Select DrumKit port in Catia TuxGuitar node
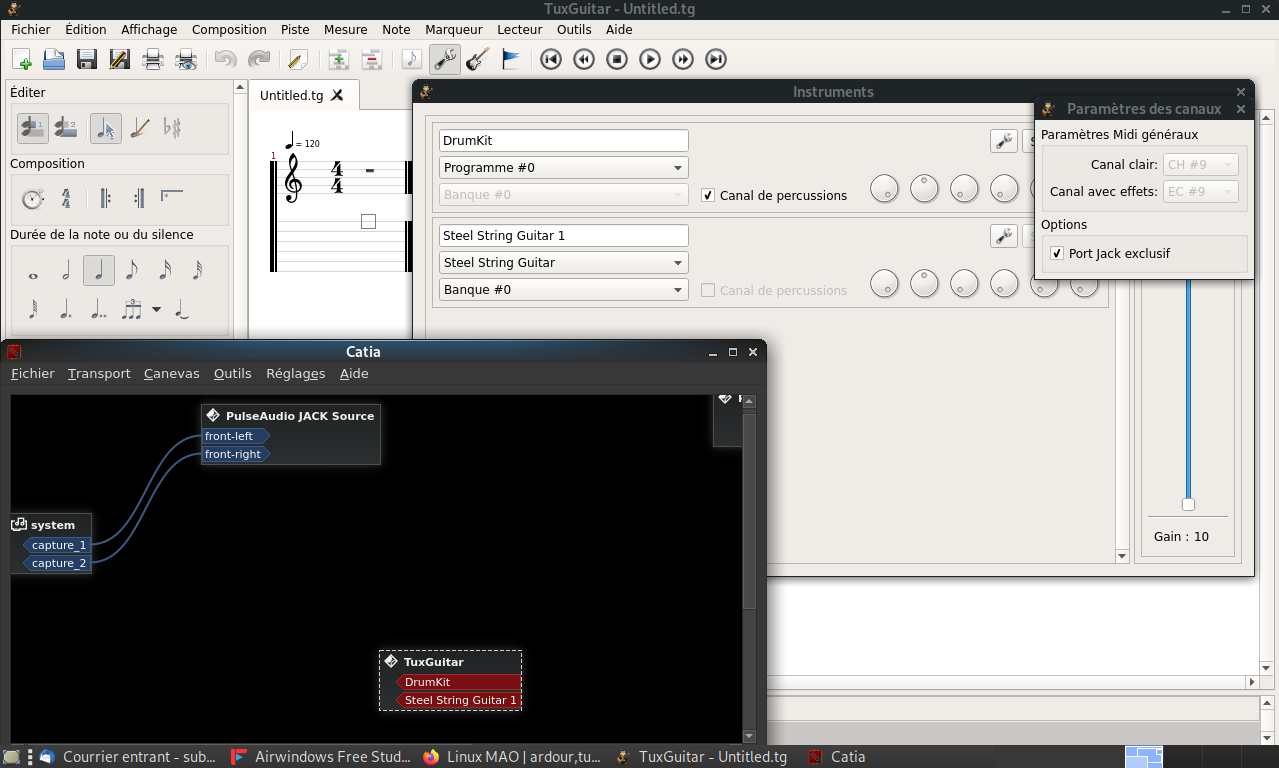Image resolution: width=1279 pixels, height=768 pixels. (459, 682)
